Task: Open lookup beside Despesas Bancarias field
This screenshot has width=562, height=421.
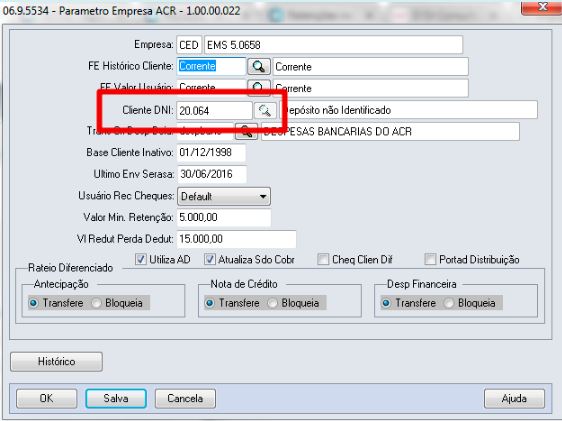Action: tap(246, 131)
